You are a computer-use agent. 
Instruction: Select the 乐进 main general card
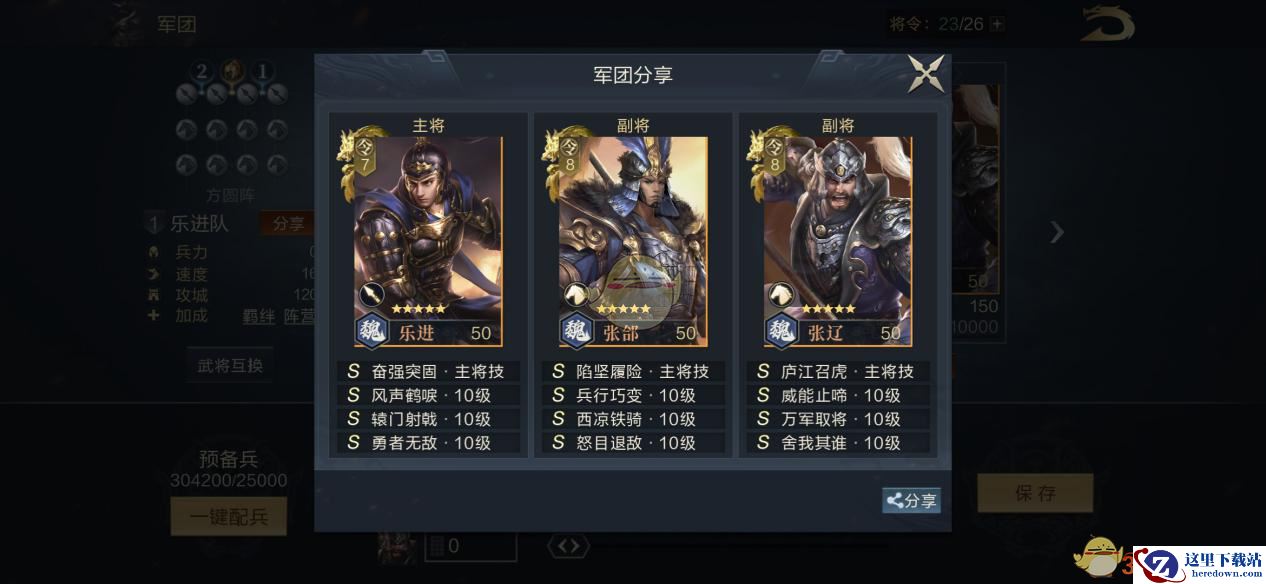[x=429, y=241]
